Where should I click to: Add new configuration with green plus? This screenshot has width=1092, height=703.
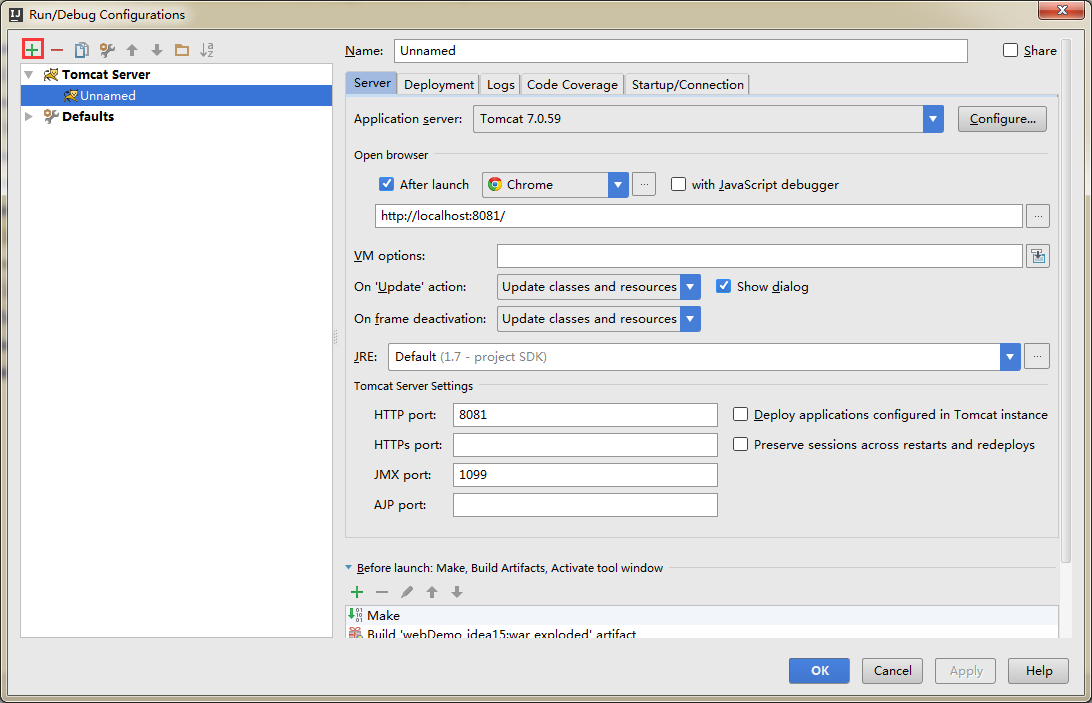tap(32, 49)
